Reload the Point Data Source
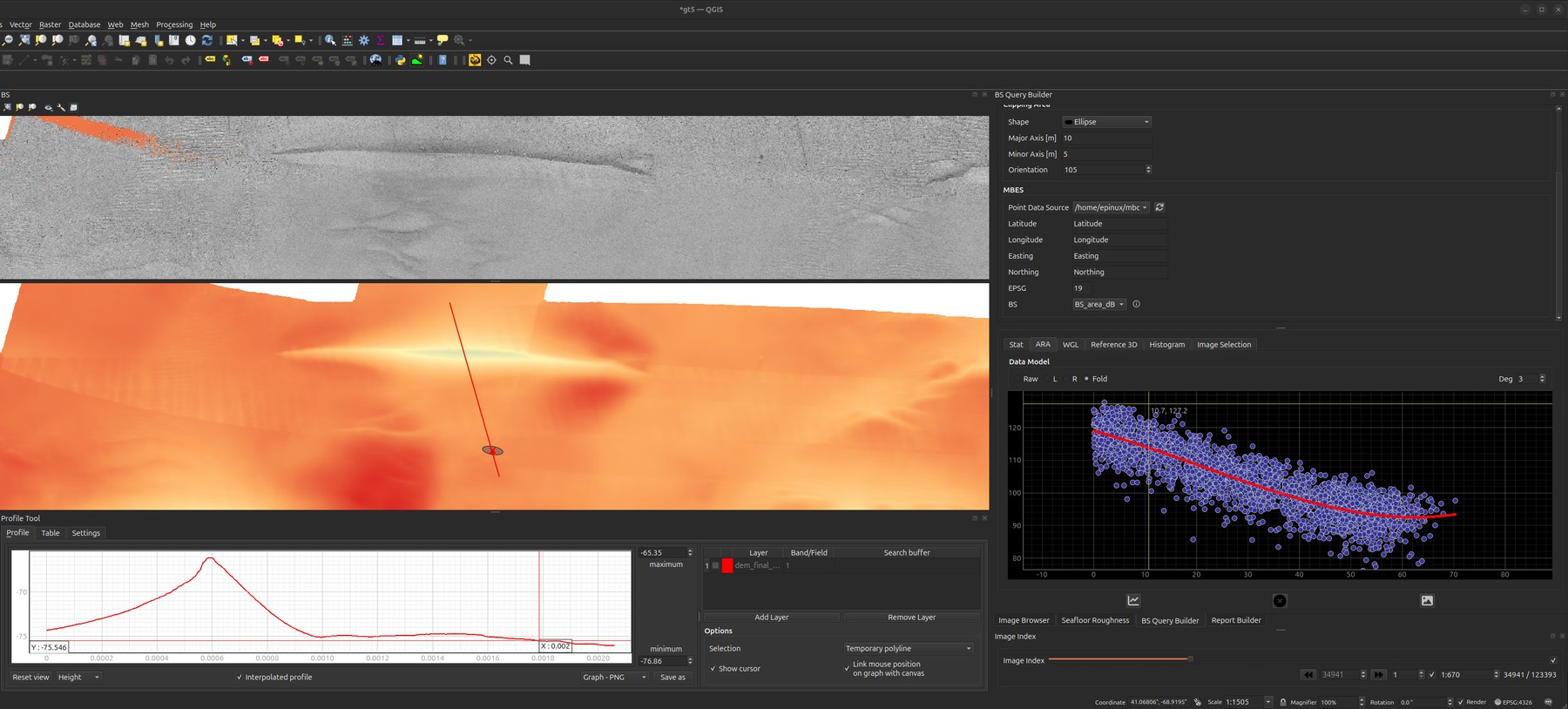The height and width of the screenshot is (709, 1568). pyautogui.click(x=1159, y=207)
